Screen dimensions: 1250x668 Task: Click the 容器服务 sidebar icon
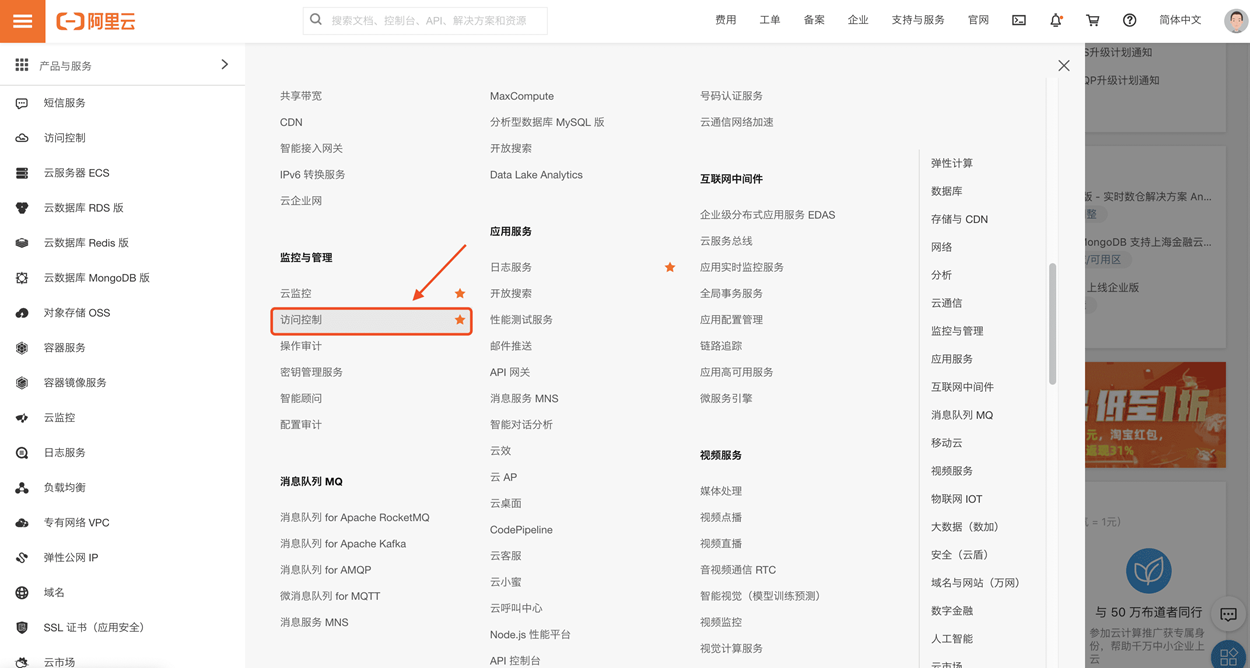tap(22, 348)
